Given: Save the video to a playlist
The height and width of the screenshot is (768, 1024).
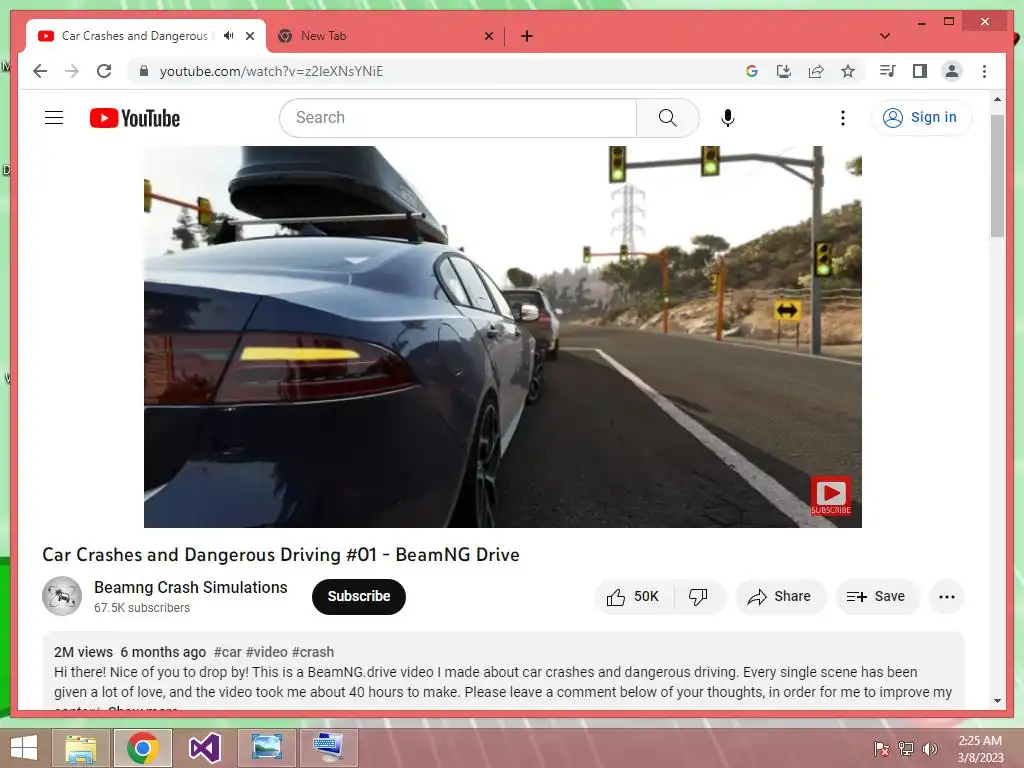Looking at the screenshot, I should pyautogui.click(x=876, y=596).
